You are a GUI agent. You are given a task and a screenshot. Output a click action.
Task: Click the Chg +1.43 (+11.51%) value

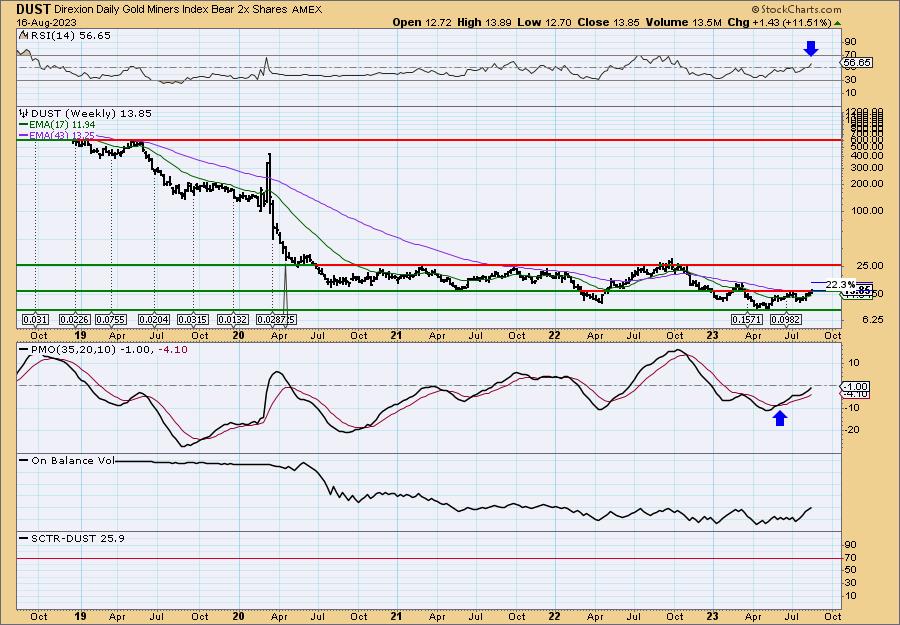pyautogui.click(x=779, y=22)
